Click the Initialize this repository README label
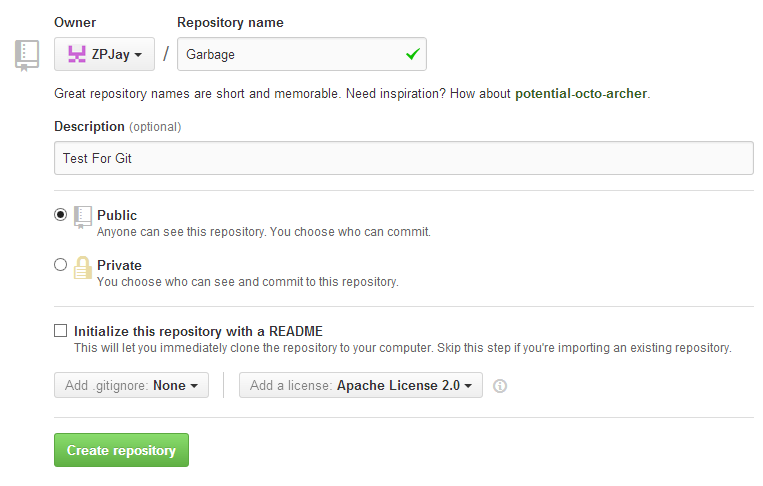763x486 pixels. pos(198,331)
